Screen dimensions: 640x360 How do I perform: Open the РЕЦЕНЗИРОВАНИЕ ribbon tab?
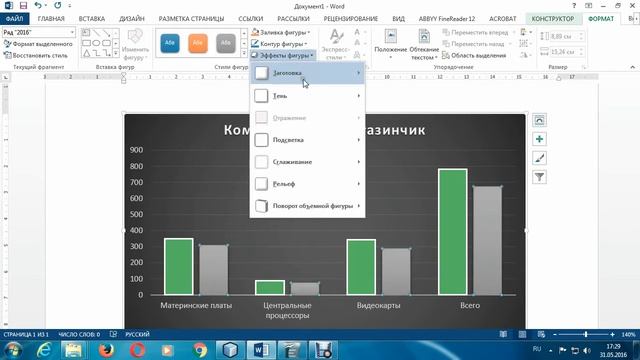tap(351, 19)
